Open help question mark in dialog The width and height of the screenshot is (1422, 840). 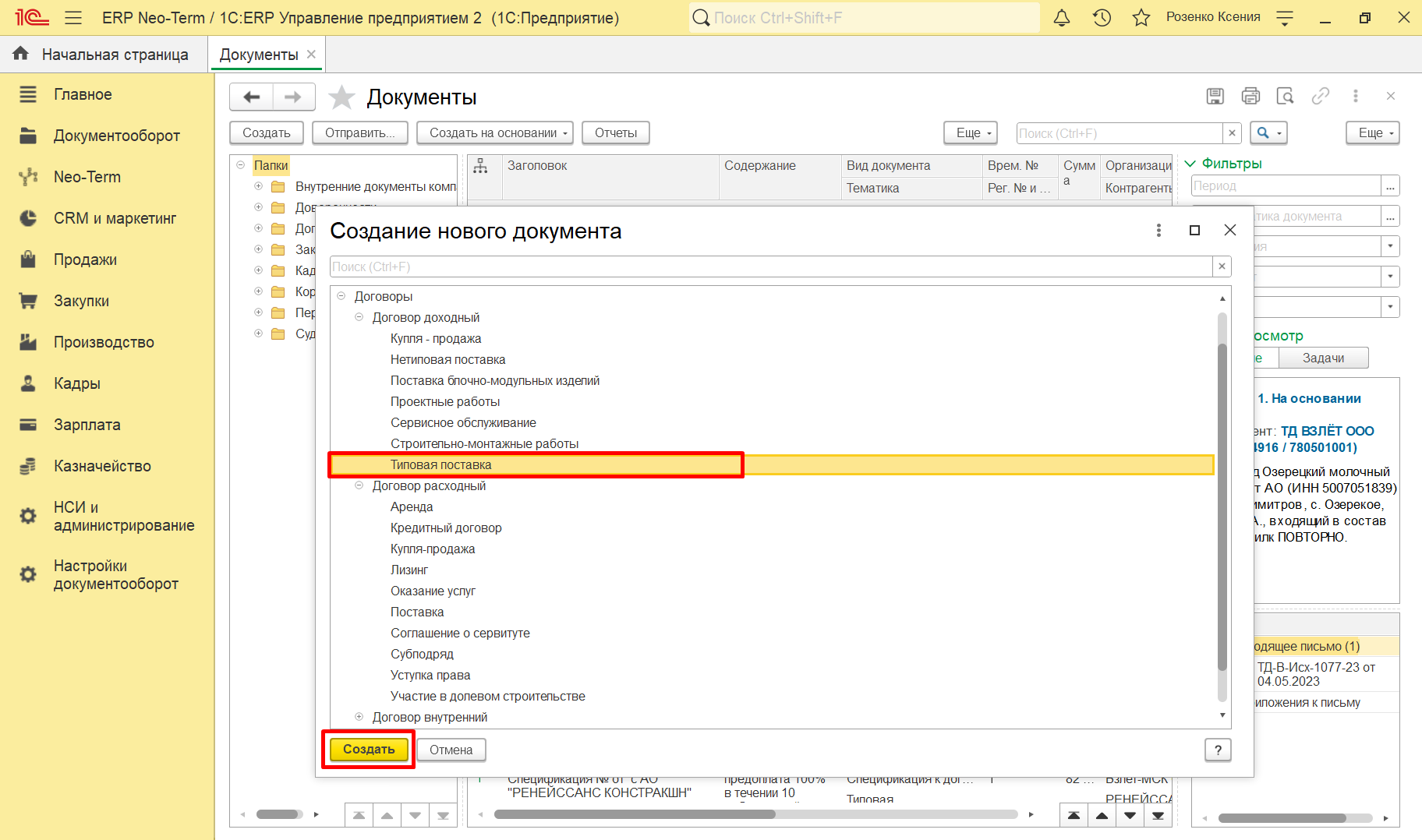click(x=1218, y=750)
